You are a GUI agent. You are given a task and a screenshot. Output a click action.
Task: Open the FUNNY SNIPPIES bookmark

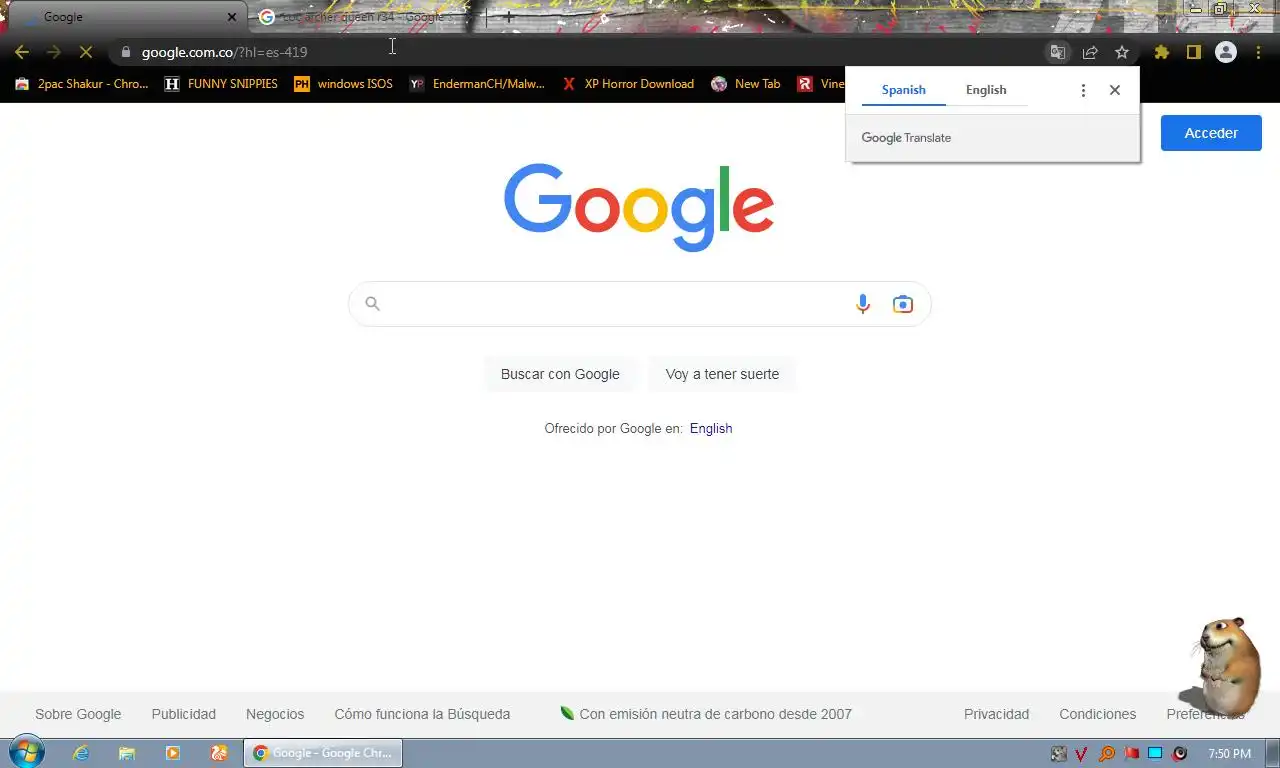221,84
